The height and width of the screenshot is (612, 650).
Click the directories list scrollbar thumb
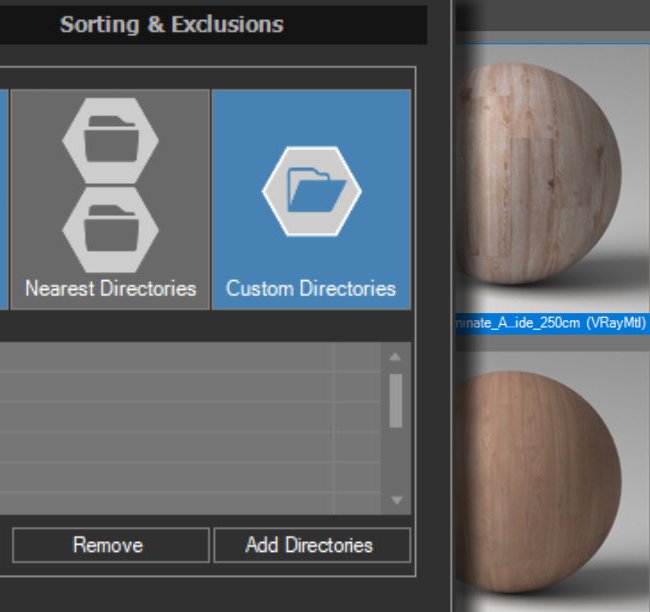[x=396, y=401]
